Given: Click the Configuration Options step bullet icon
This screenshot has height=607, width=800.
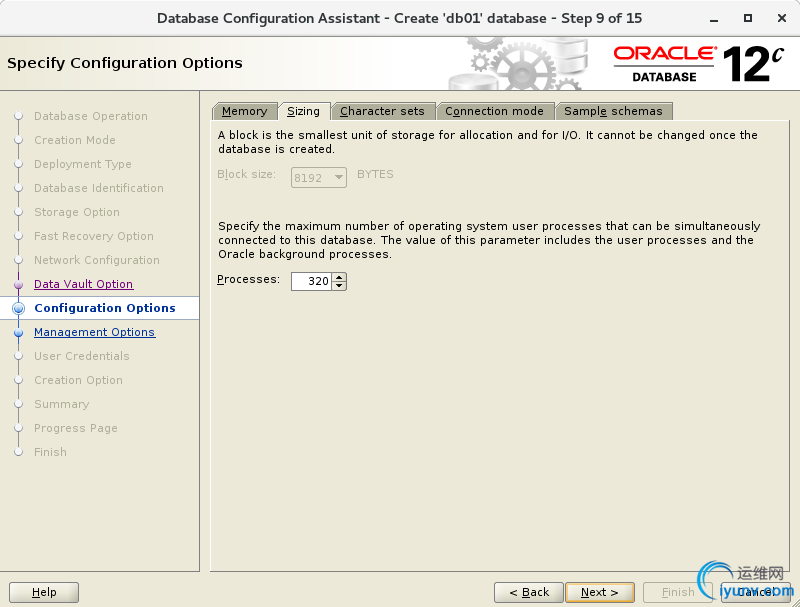Looking at the screenshot, I should 19,308.
